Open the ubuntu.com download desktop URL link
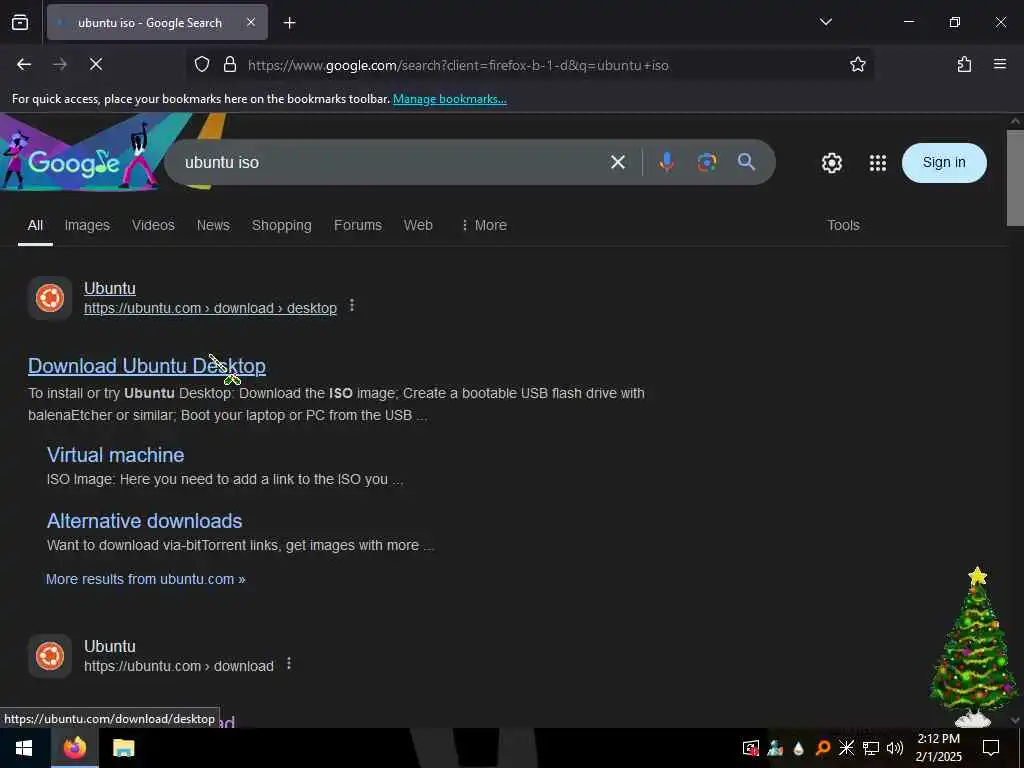 click(210, 308)
